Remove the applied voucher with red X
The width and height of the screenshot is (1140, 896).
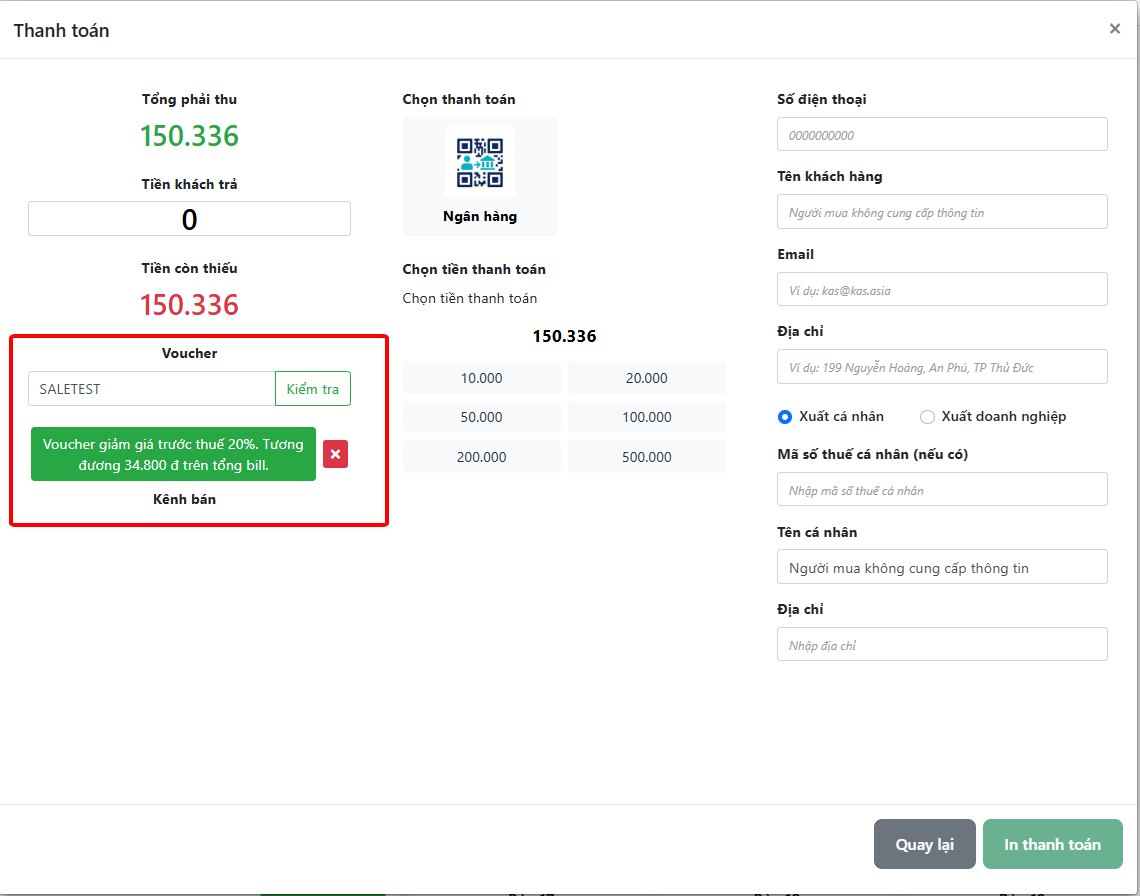click(x=335, y=454)
